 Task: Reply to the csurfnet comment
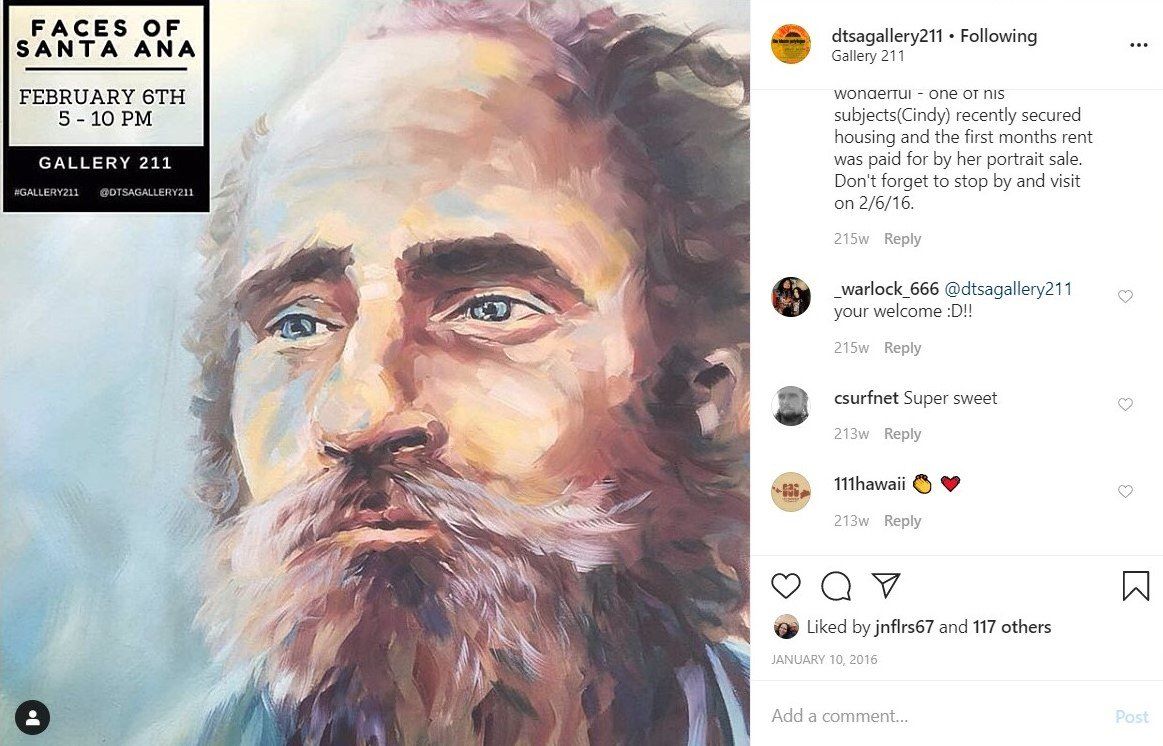point(902,434)
